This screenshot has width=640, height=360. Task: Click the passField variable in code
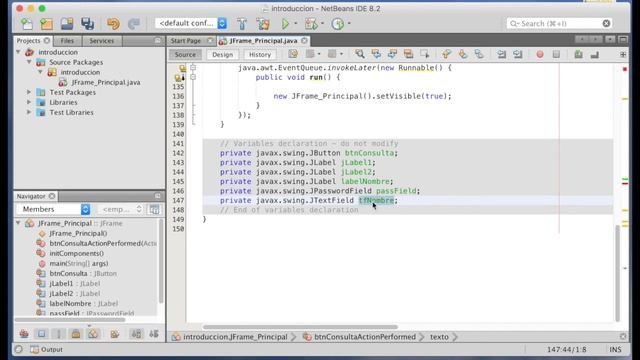[x=396, y=191]
